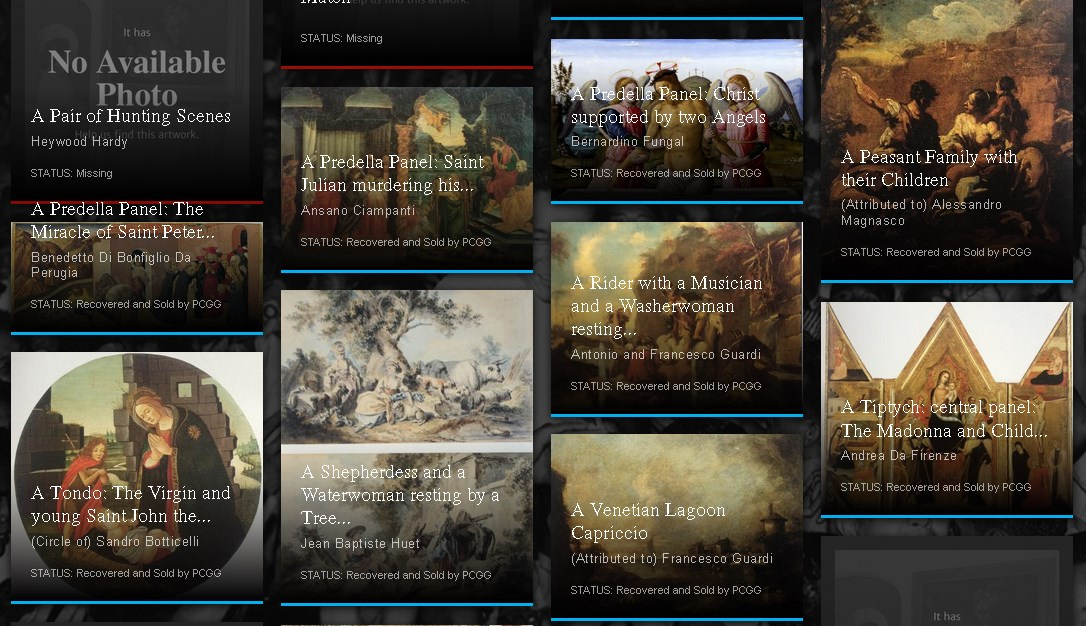Select the Bernardino Fungal artist name
Image resolution: width=1086 pixels, height=626 pixels.
(628, 142)
